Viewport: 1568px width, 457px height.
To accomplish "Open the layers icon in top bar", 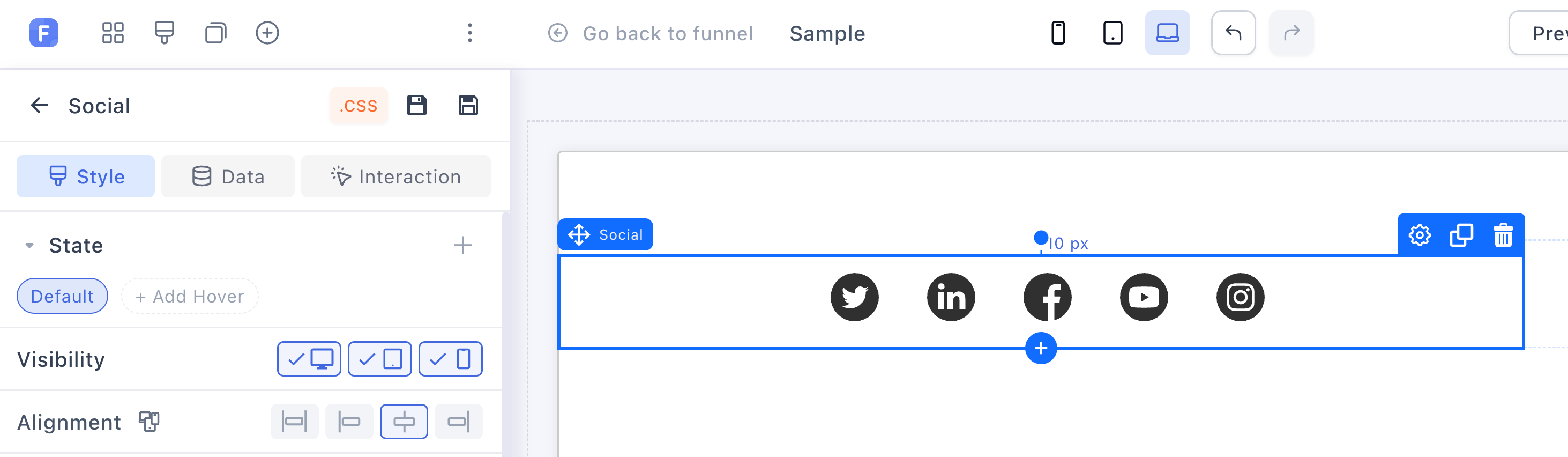I will (x=215, y=33).
